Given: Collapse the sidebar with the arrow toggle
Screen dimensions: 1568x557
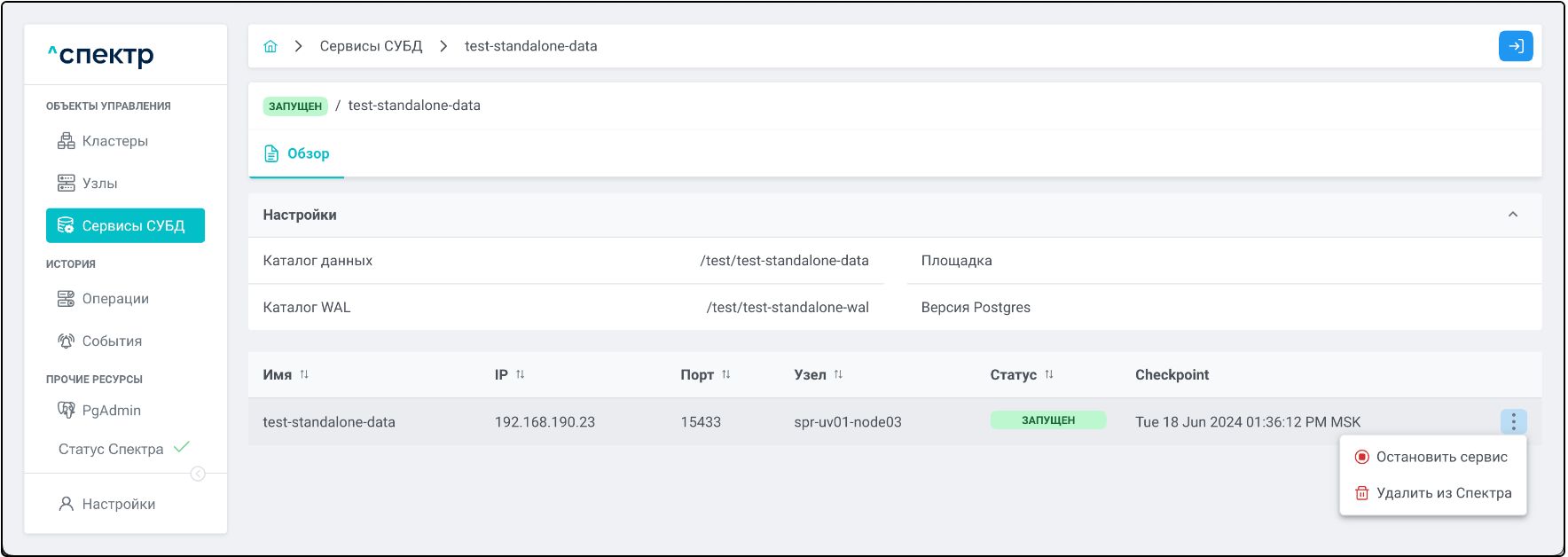Looking at the screenshot, I should pos(198,474).
